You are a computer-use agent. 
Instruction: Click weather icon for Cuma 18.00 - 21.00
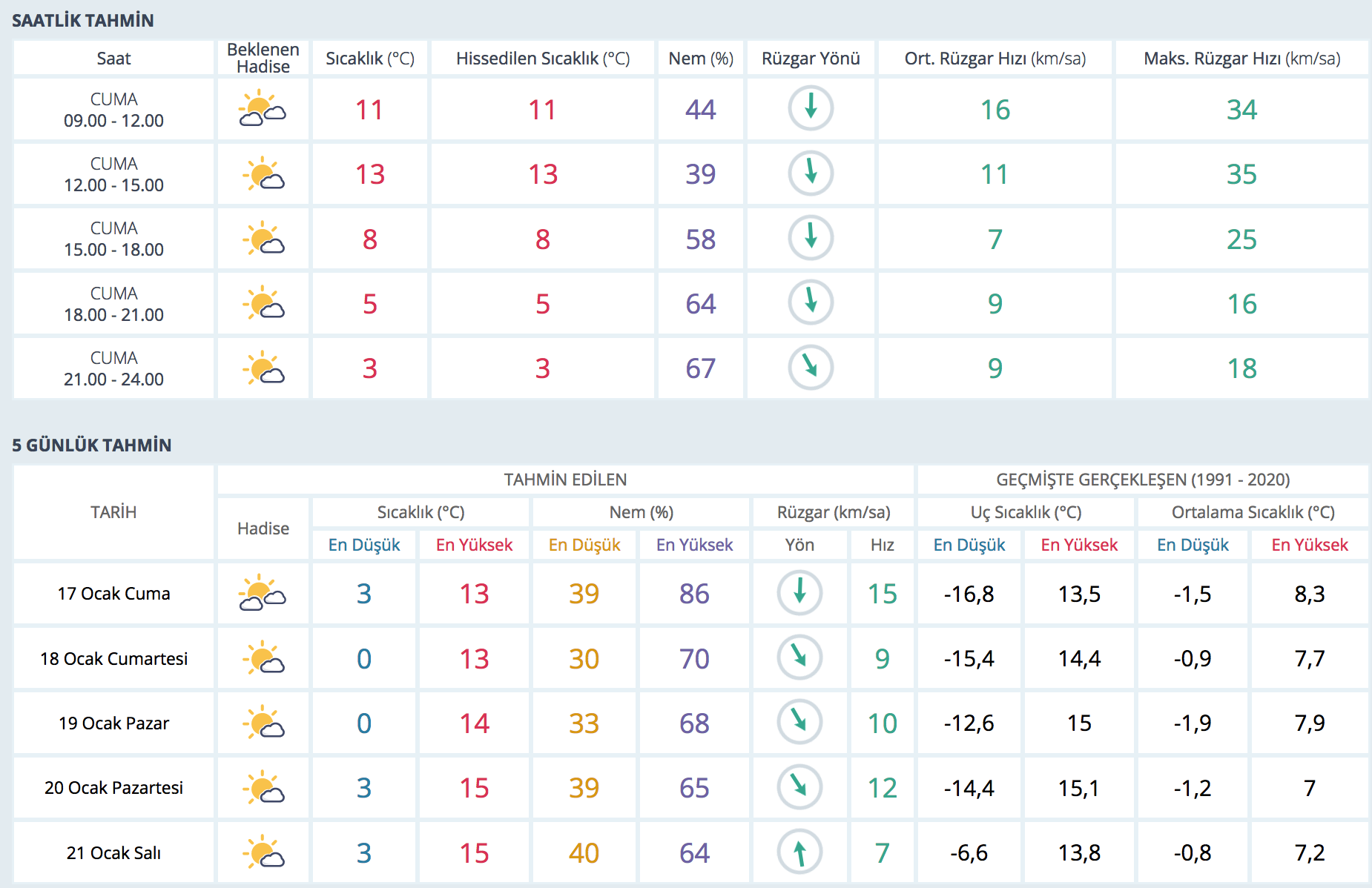[263, 303]
